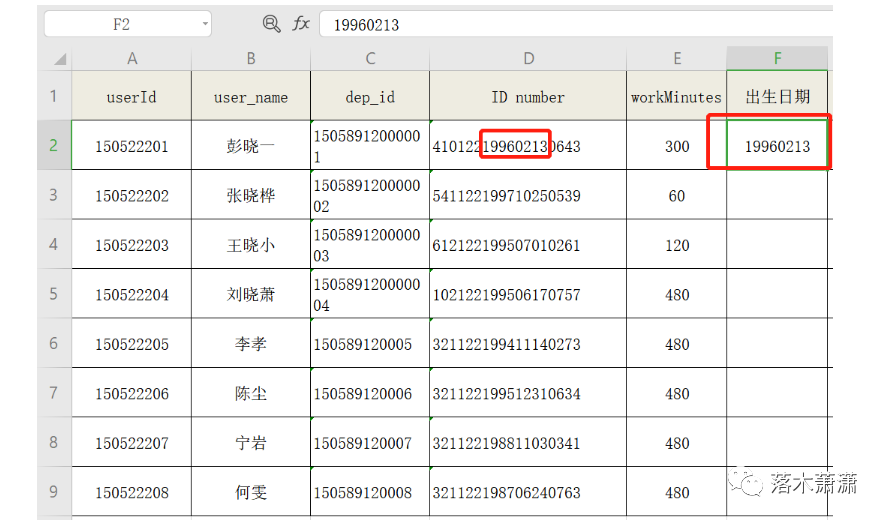886x522 pixels.
Task: Click the workMinutes header cell
Action: point(676,96)
